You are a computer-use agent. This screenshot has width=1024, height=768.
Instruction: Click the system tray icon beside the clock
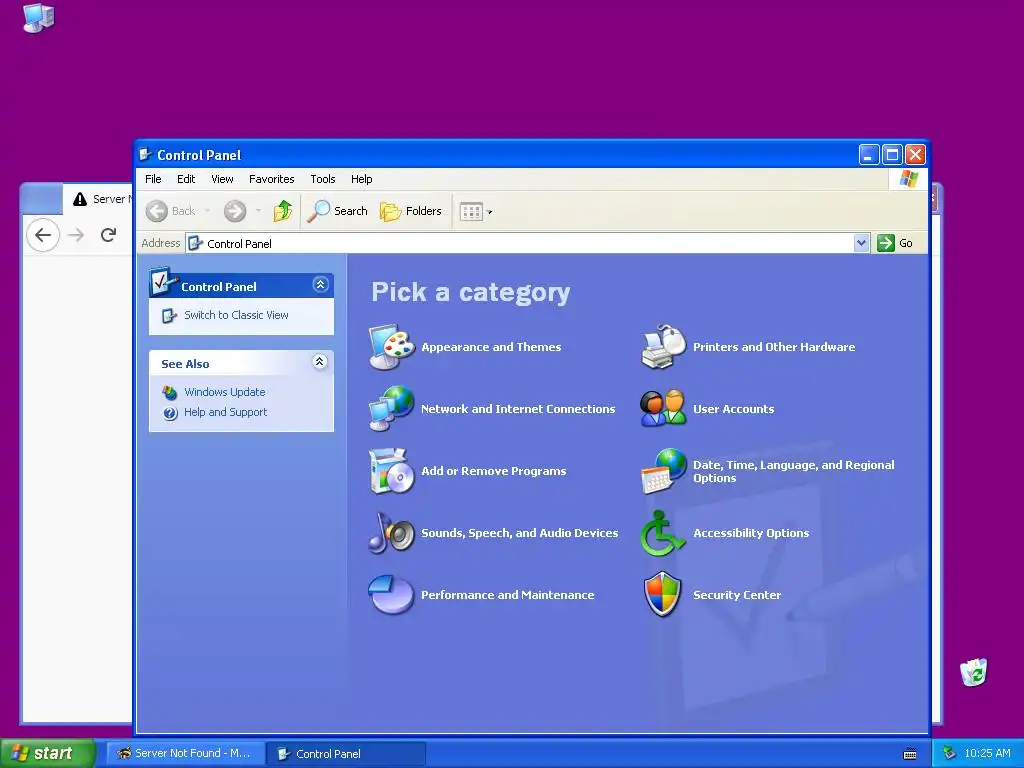tap(950, 754)
